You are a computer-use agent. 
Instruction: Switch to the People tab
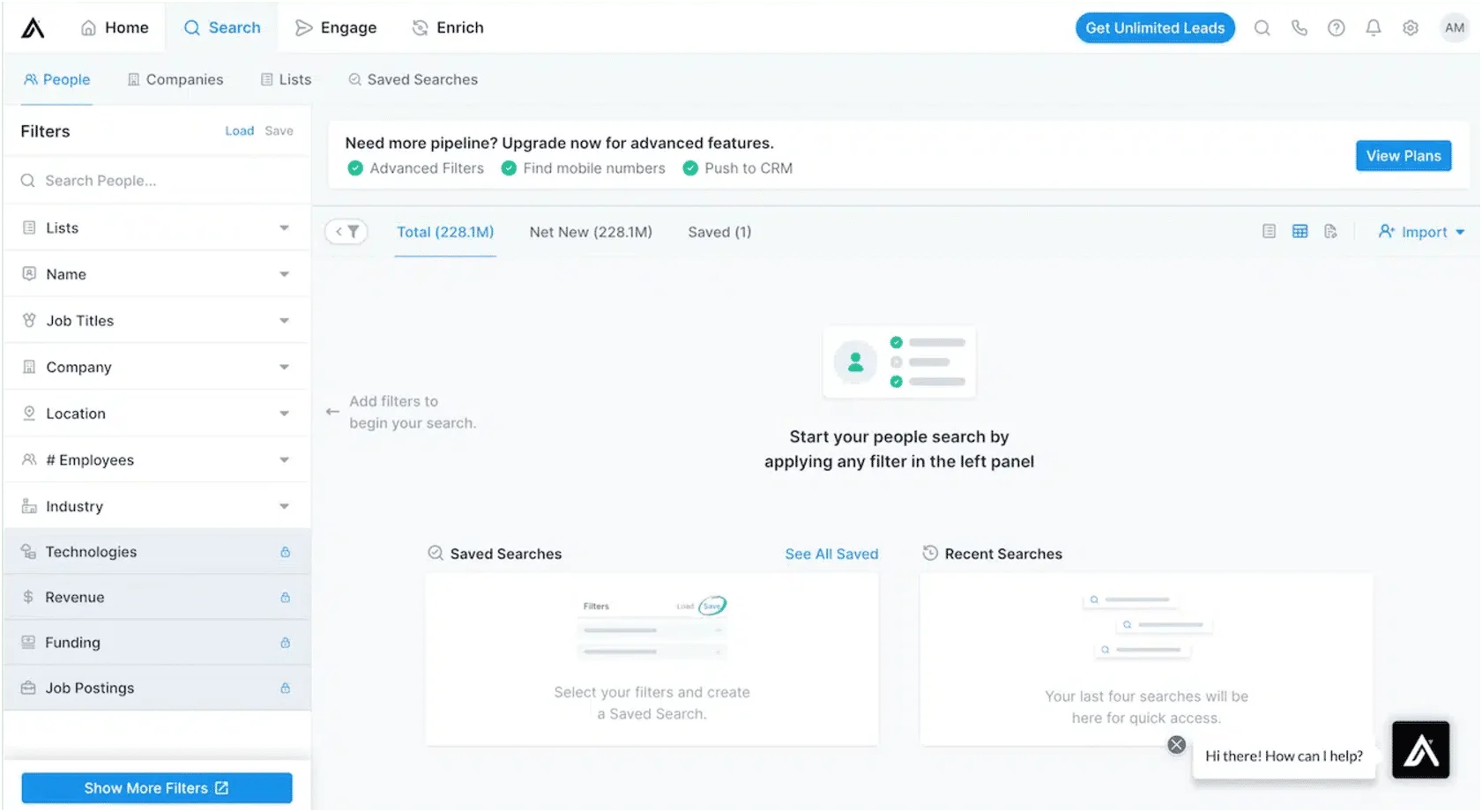click(x=57, y=79)
